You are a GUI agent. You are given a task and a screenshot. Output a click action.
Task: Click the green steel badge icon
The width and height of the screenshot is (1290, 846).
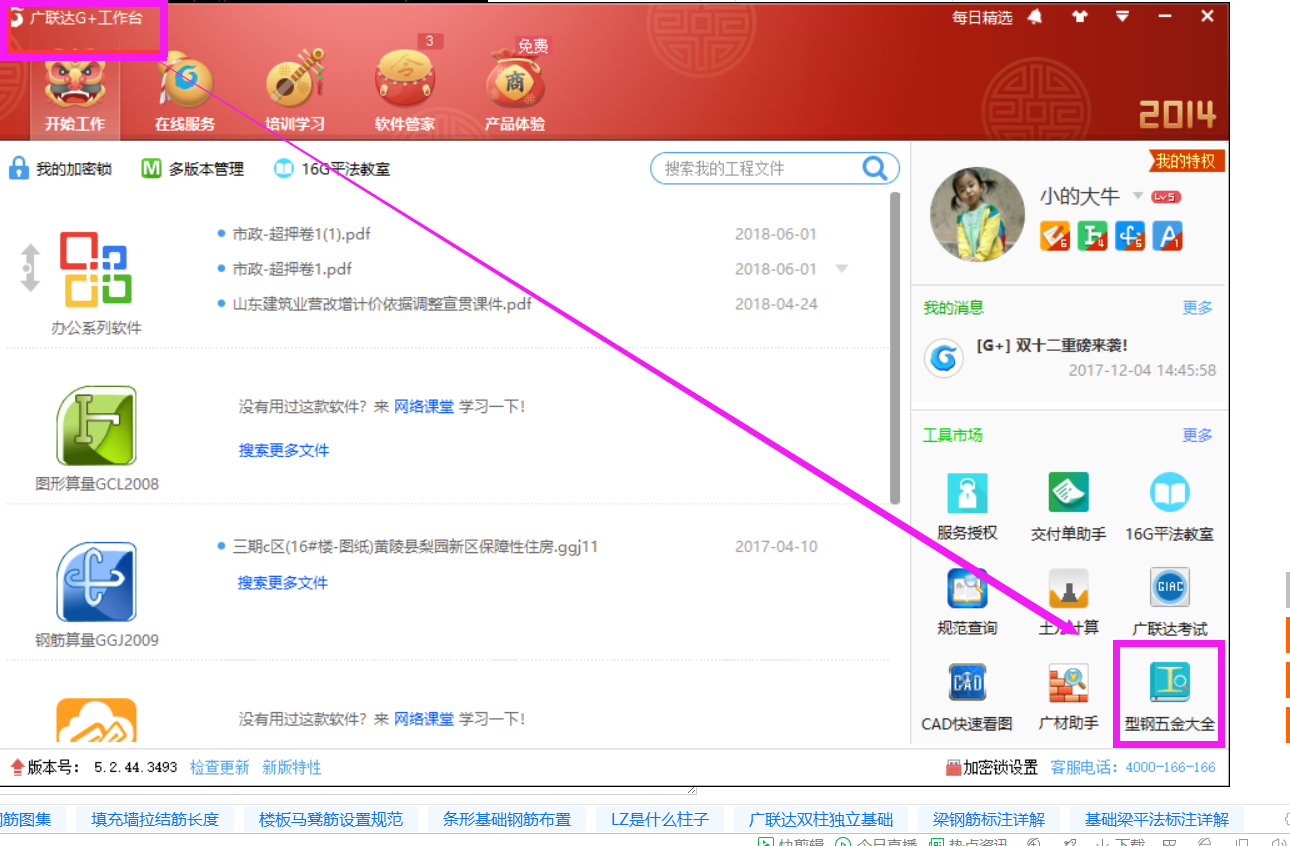[x=1093, y=235]
